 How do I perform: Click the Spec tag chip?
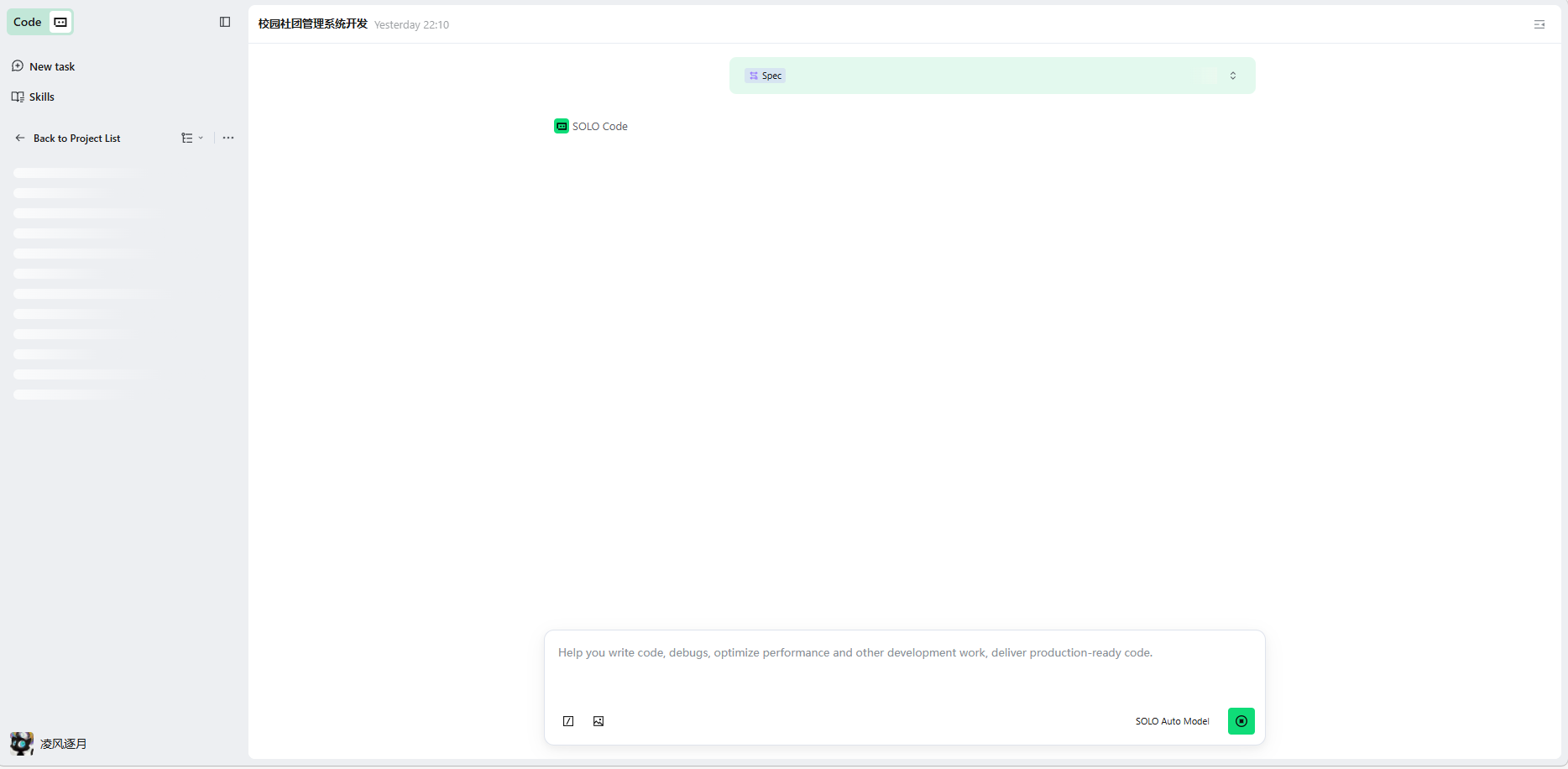coord(765,76)
